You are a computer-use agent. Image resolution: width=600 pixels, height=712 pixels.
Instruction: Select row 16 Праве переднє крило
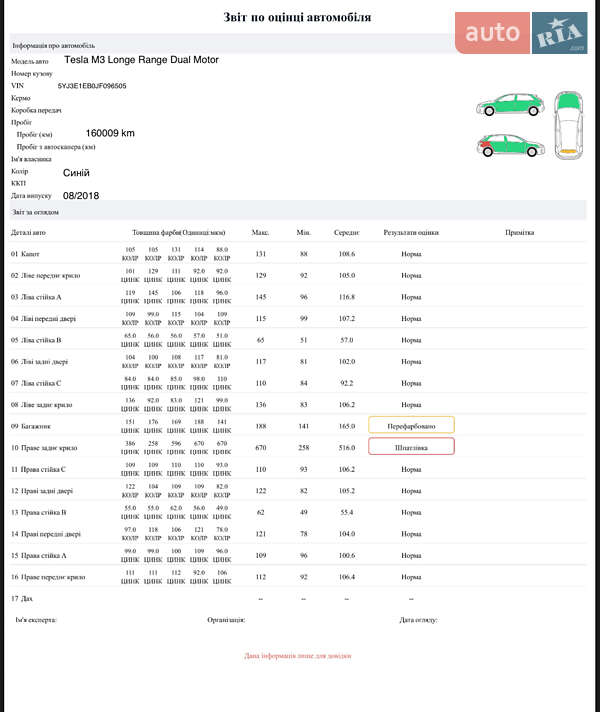tap(298, 577)
